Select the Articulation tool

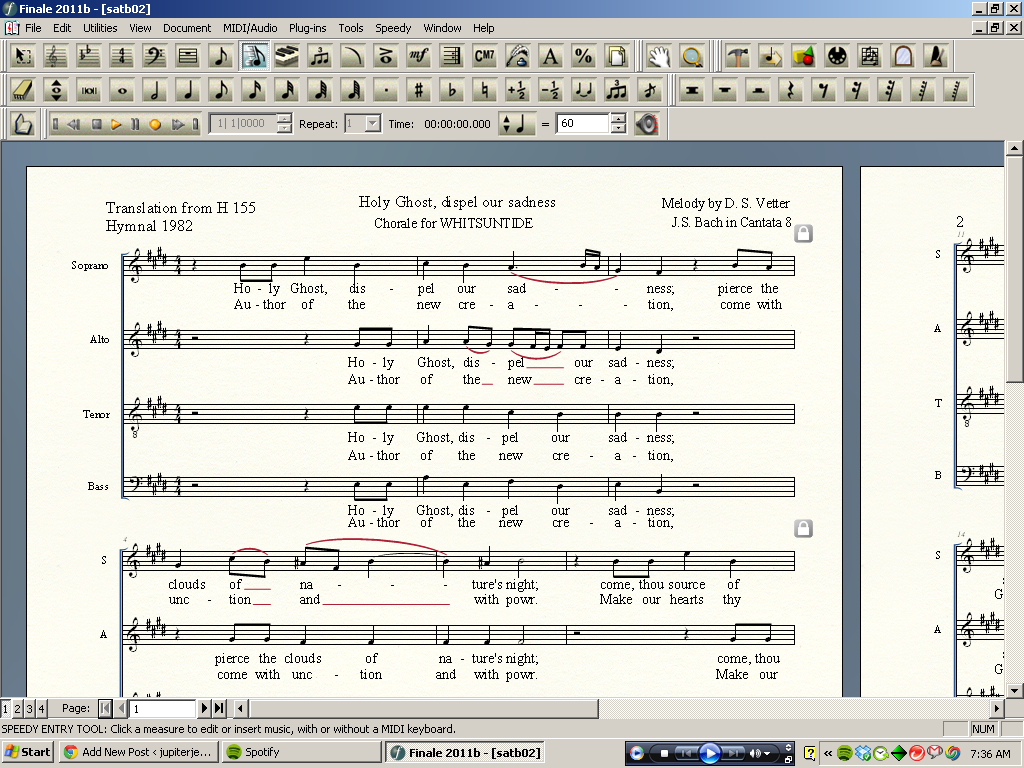[386, 56]
